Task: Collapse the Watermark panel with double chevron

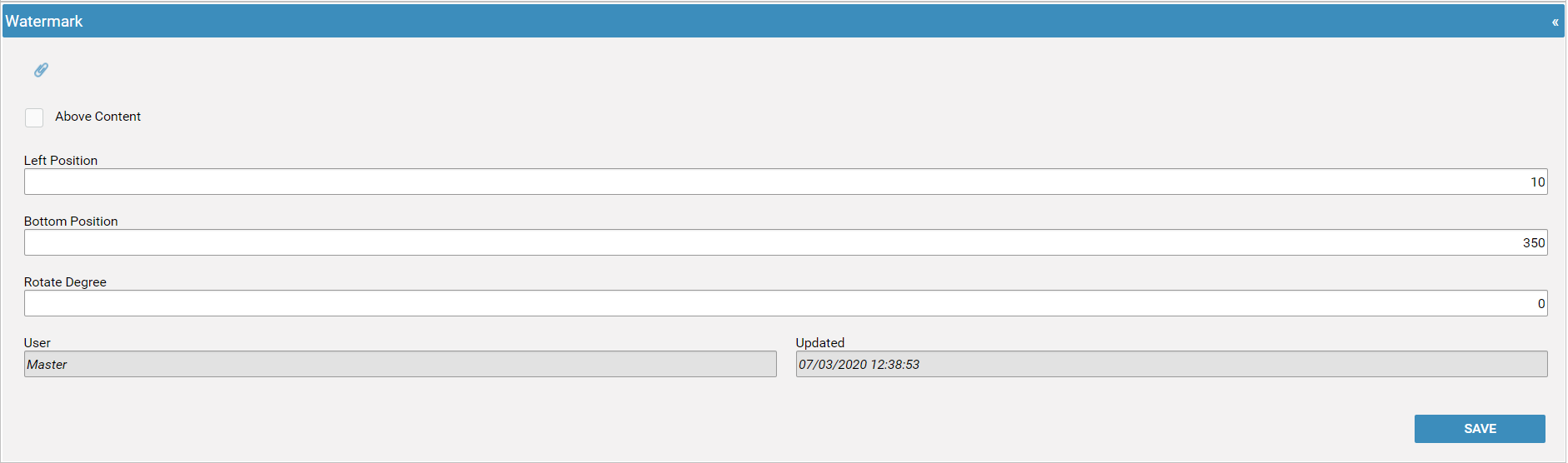Action: [1555, 22]
